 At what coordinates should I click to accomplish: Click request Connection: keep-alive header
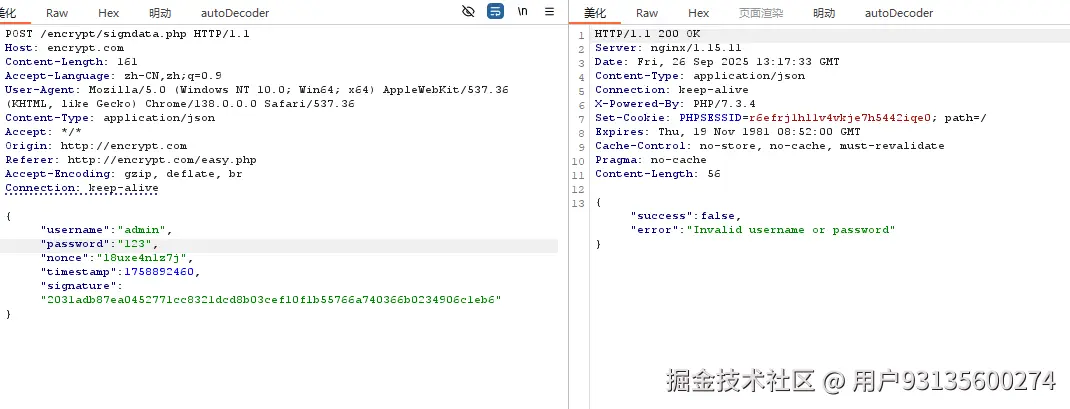click(81, 188)
